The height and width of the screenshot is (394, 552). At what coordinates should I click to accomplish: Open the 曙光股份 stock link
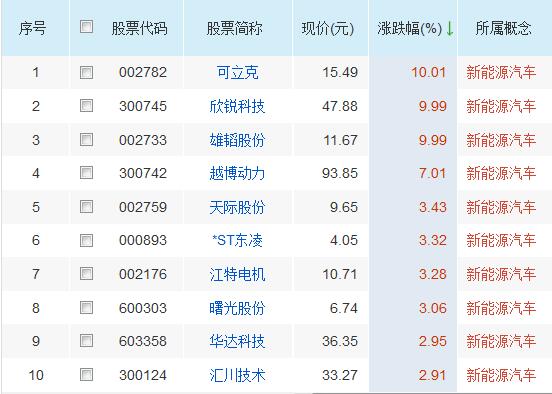tap(237, 308)
